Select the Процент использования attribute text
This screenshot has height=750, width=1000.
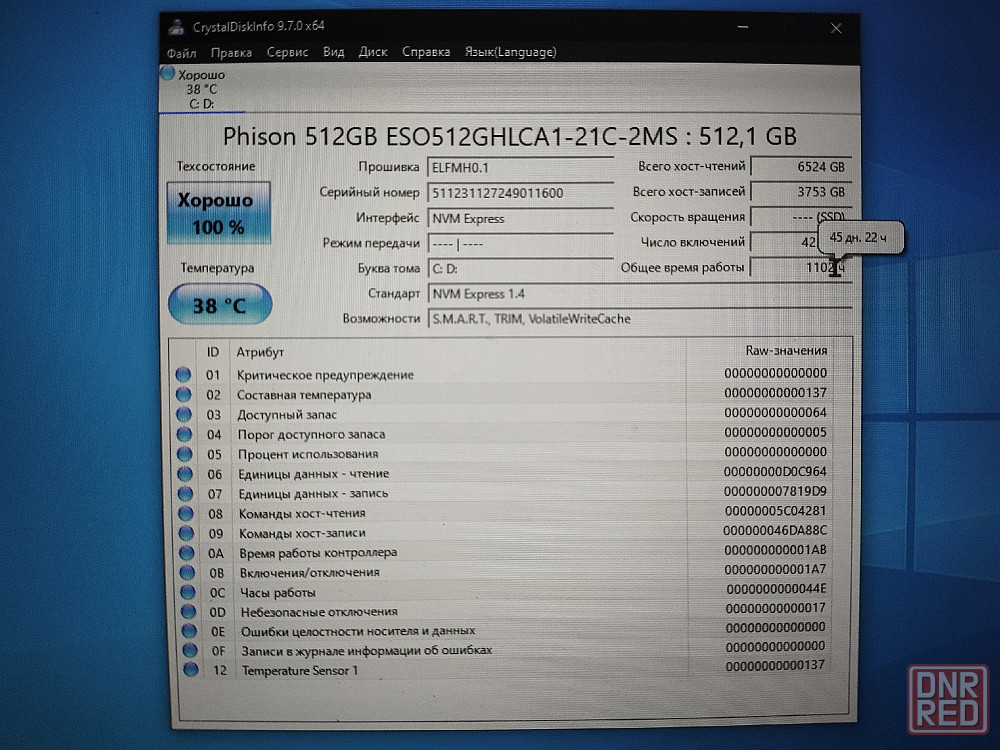[x=308, y=454]
